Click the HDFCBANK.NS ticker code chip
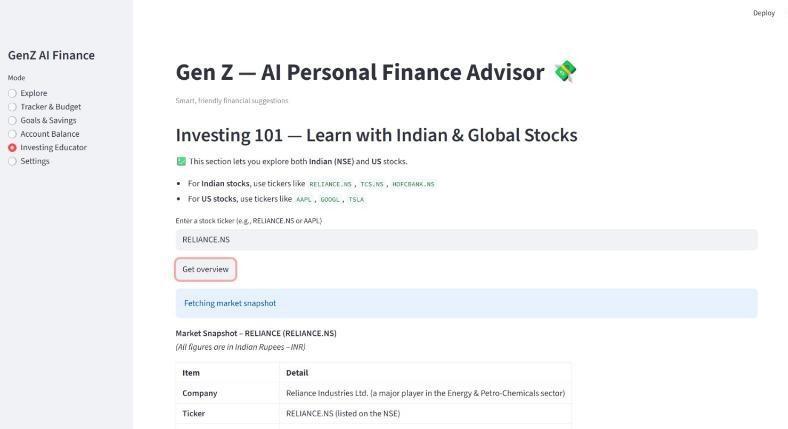 point(413,184)
